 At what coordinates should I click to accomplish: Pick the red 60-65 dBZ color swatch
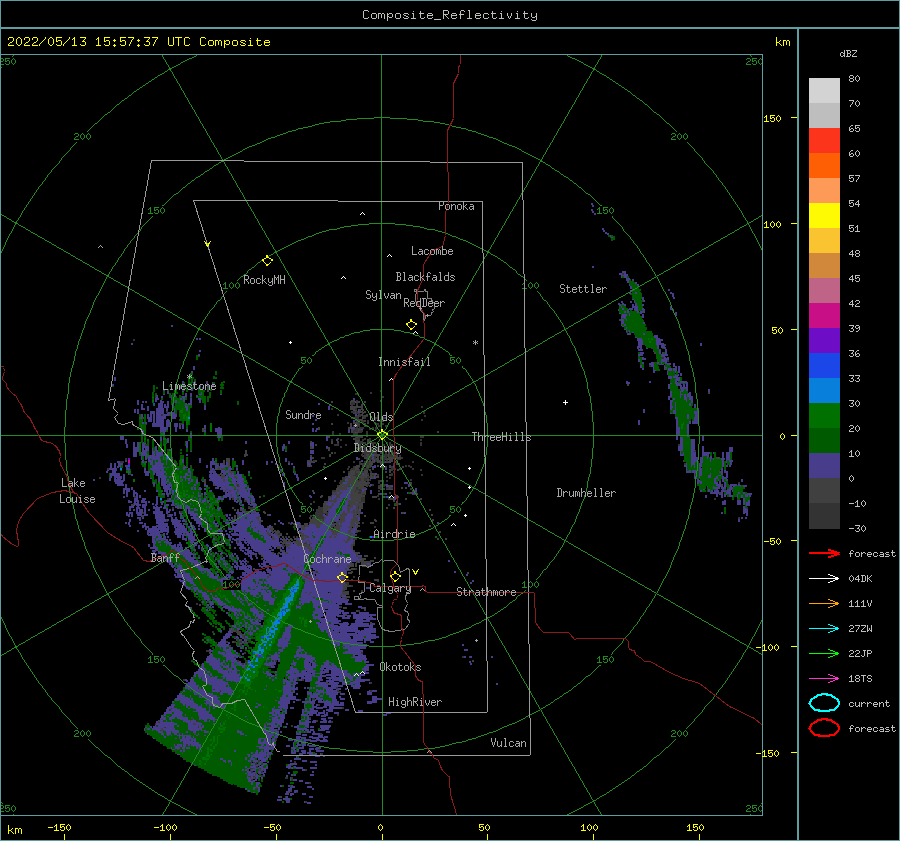824,141
